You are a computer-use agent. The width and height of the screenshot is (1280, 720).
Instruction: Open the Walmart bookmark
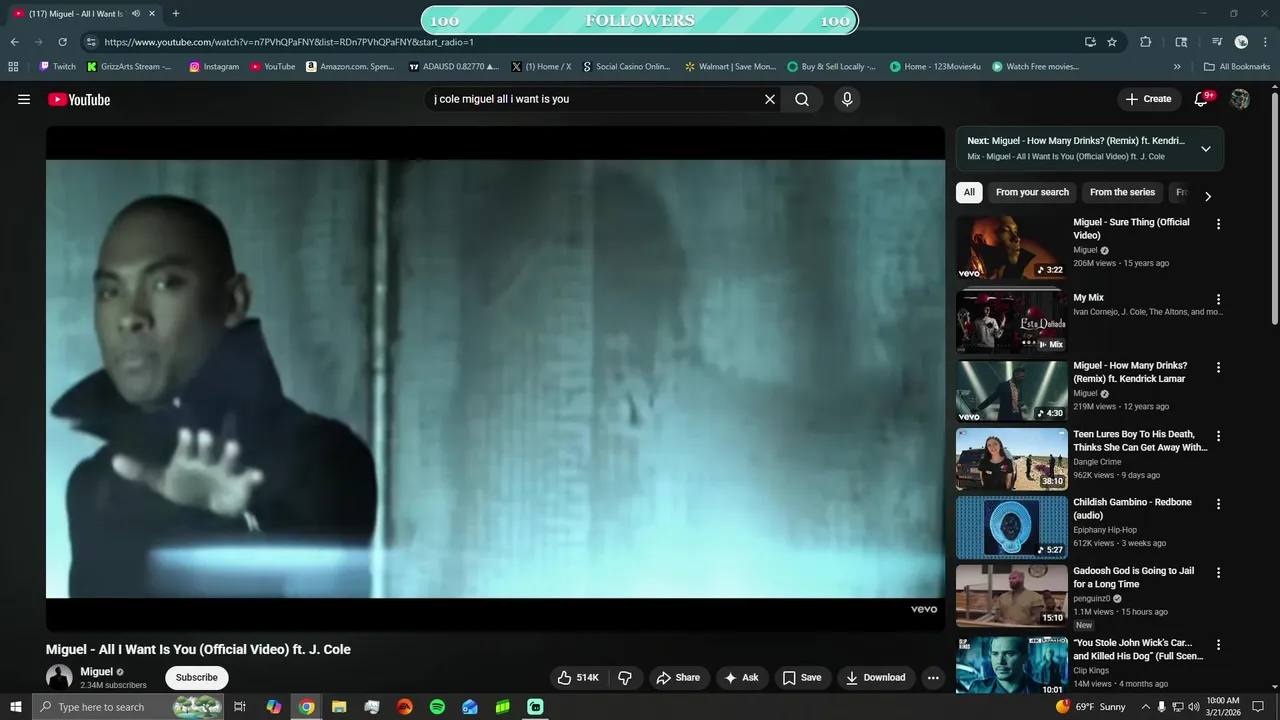(x=730, y=67)
